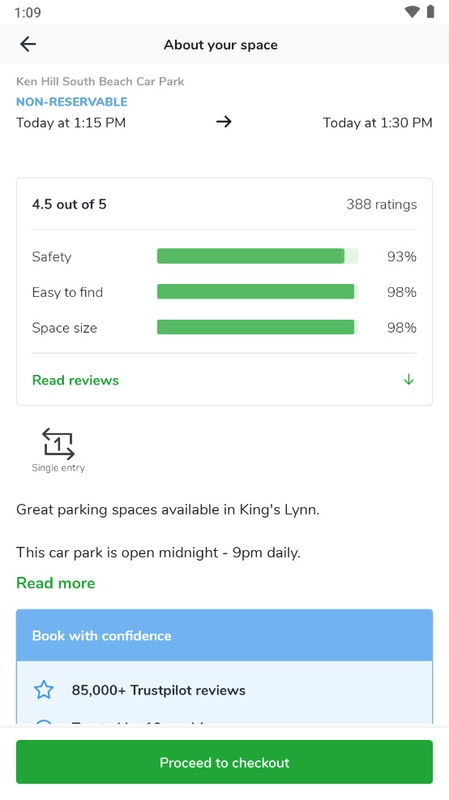The image size is (449, 800).
Task: Tap the 4.5 out of 5 score
Action: point(69,205)
